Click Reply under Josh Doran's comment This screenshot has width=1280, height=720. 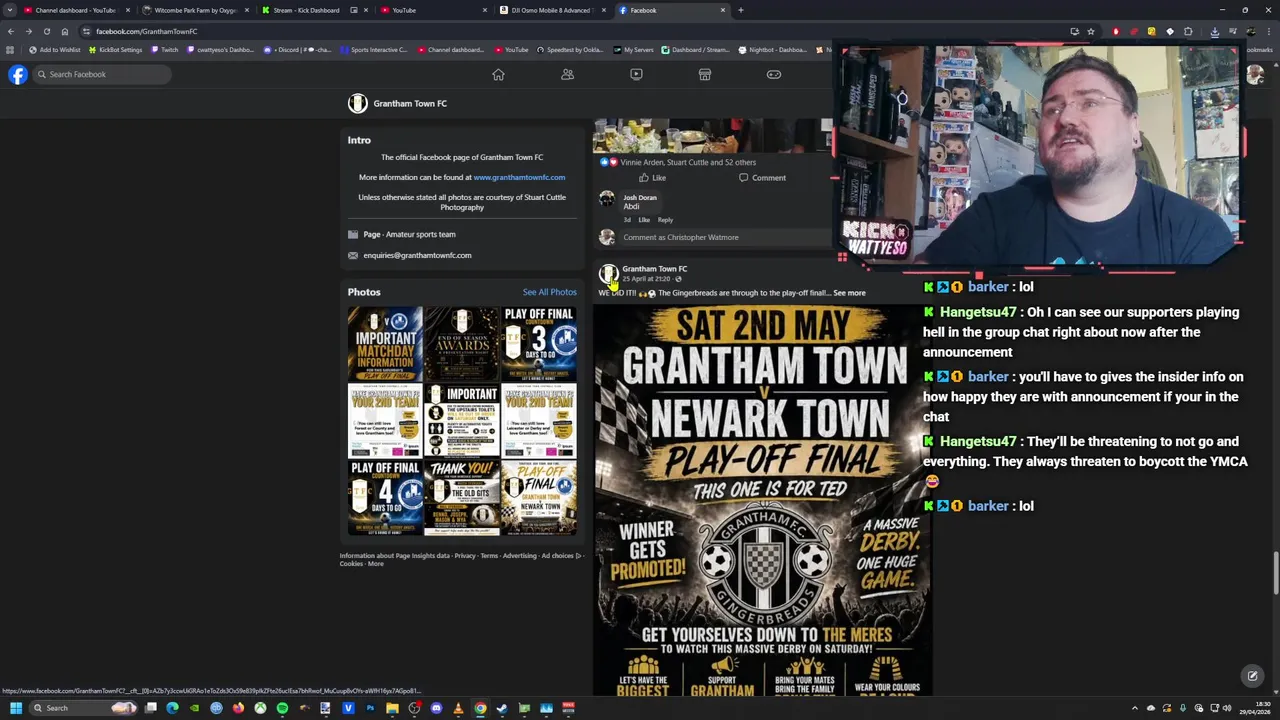(665, 220)
